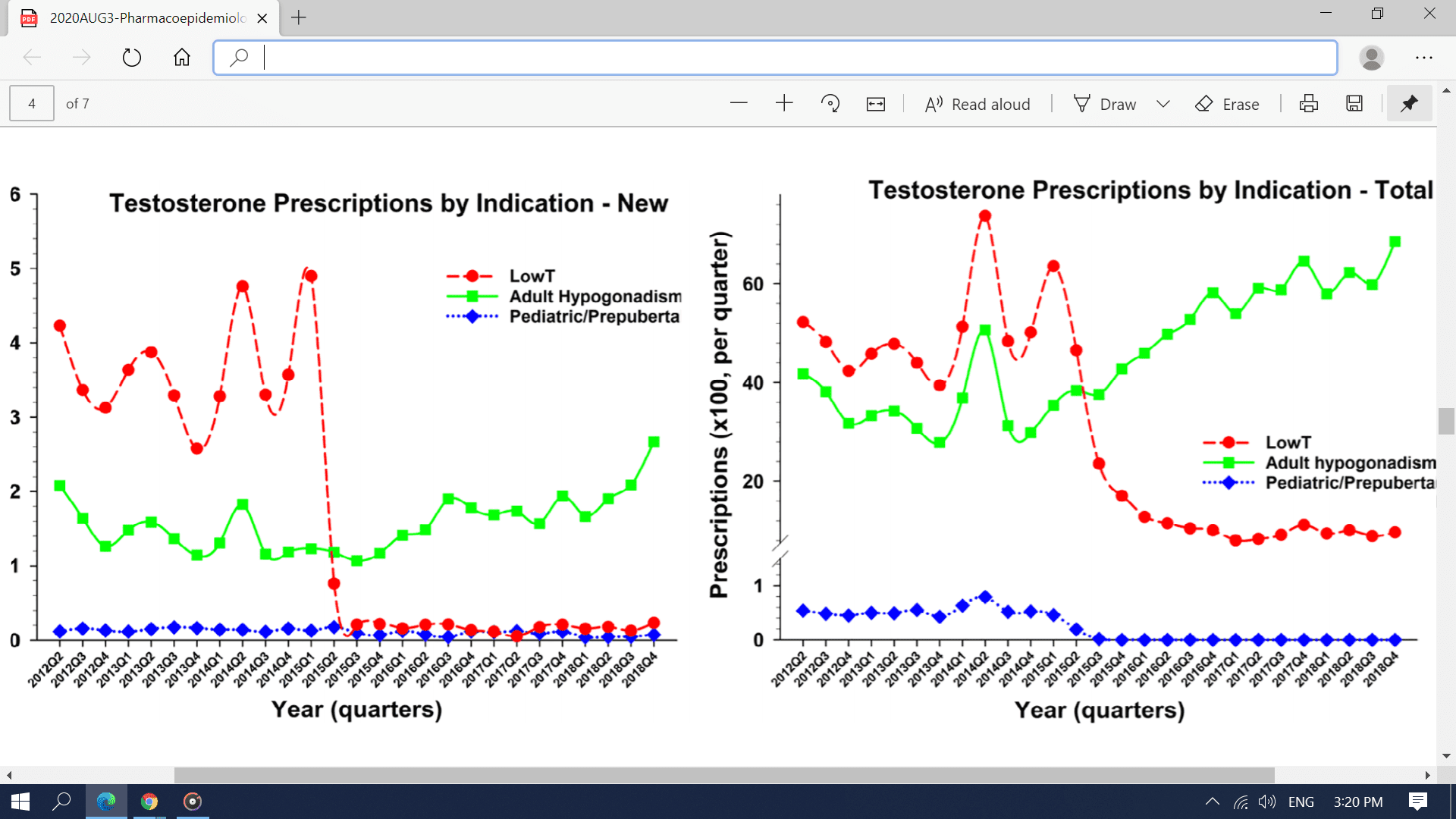Zoom in on the PDF
This screenshot has width=1456, height=819.
(x=784, y=104)
